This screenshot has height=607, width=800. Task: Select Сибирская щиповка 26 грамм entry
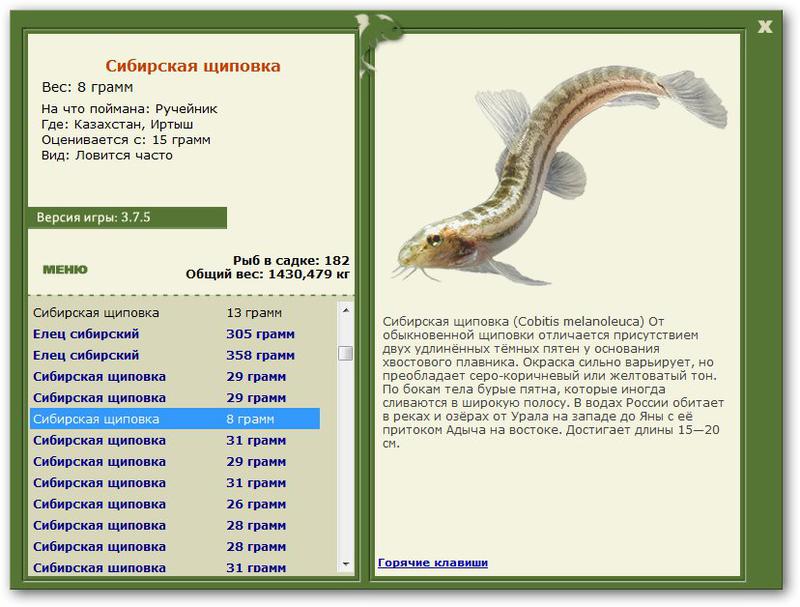pos(175,504)
